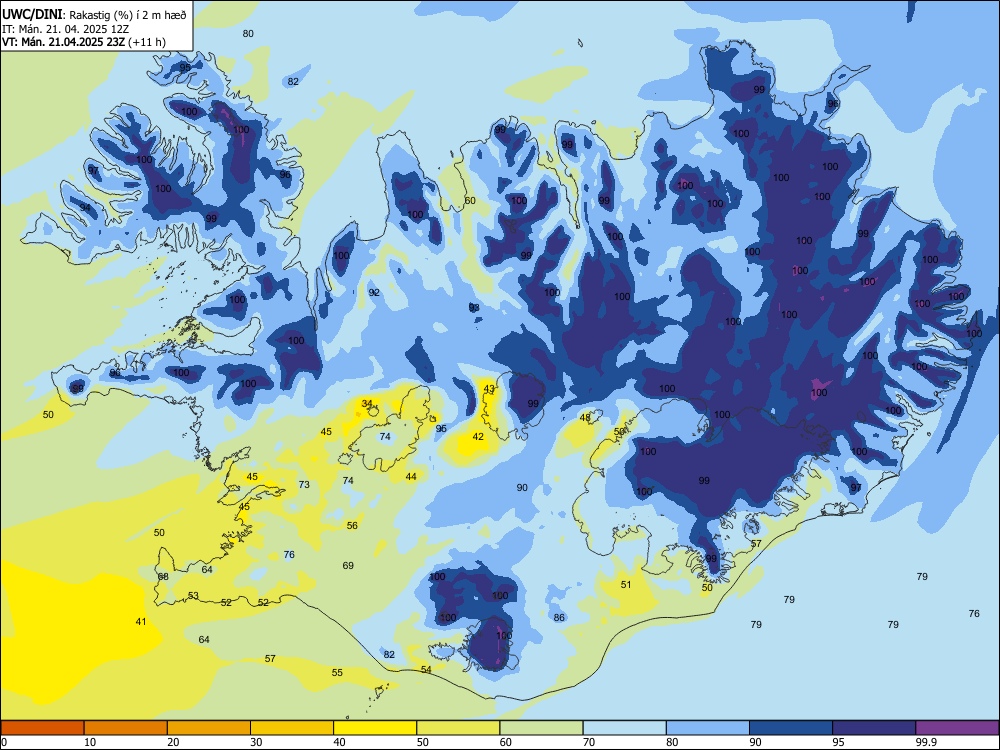Click the 80–90 medium blue legend swatch
This screenshot has width=1000, height=750.
point(708,728)
